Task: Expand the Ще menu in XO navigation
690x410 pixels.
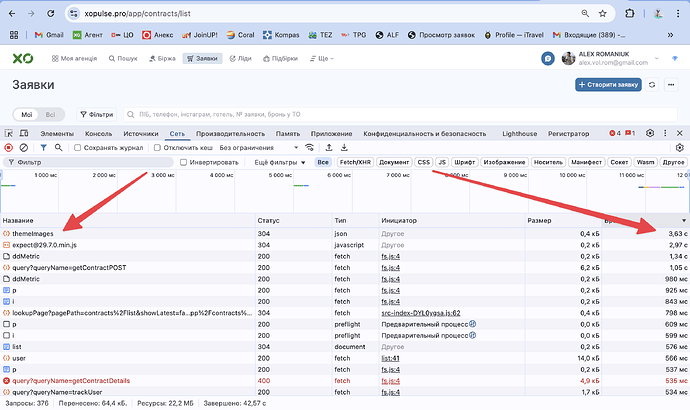Action: 322,59
